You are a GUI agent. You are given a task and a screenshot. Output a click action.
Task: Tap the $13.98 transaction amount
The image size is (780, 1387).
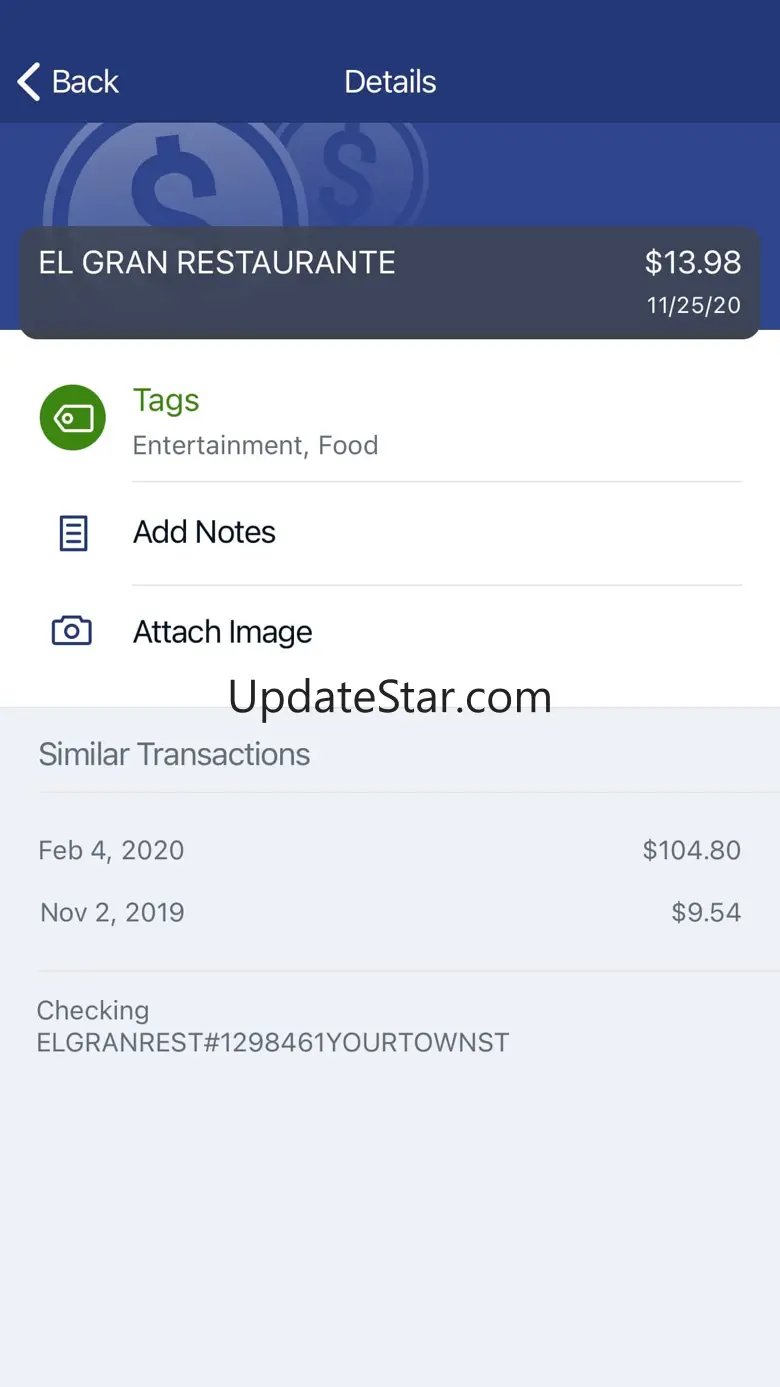point(692,262)
